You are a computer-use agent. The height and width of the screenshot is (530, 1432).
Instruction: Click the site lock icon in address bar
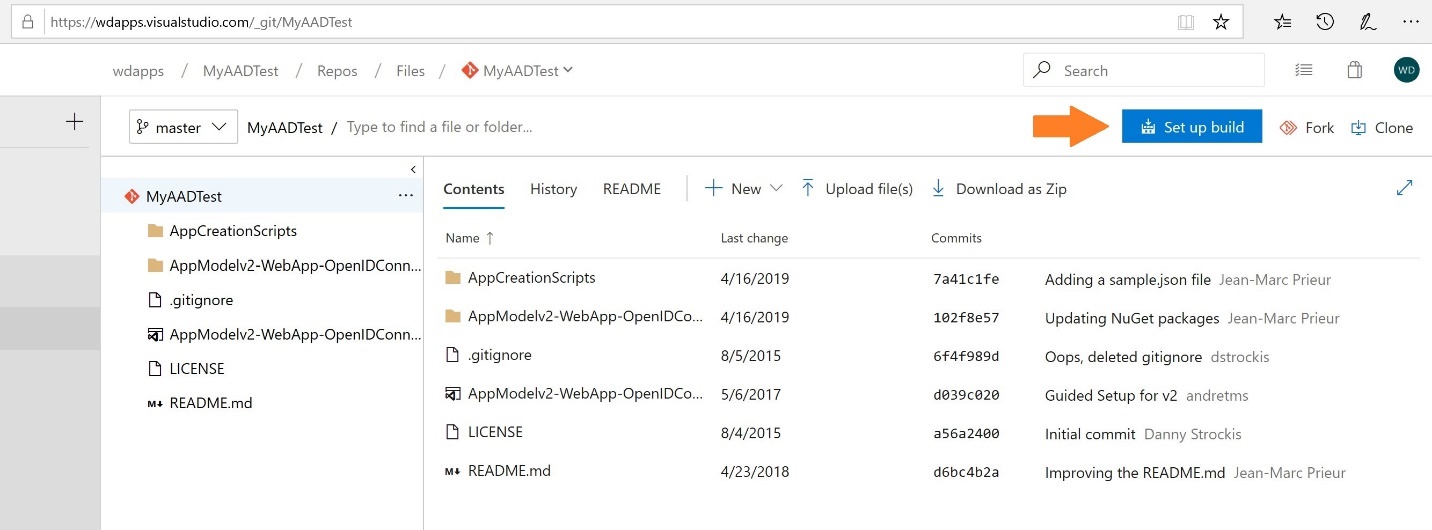coord(28,21)
